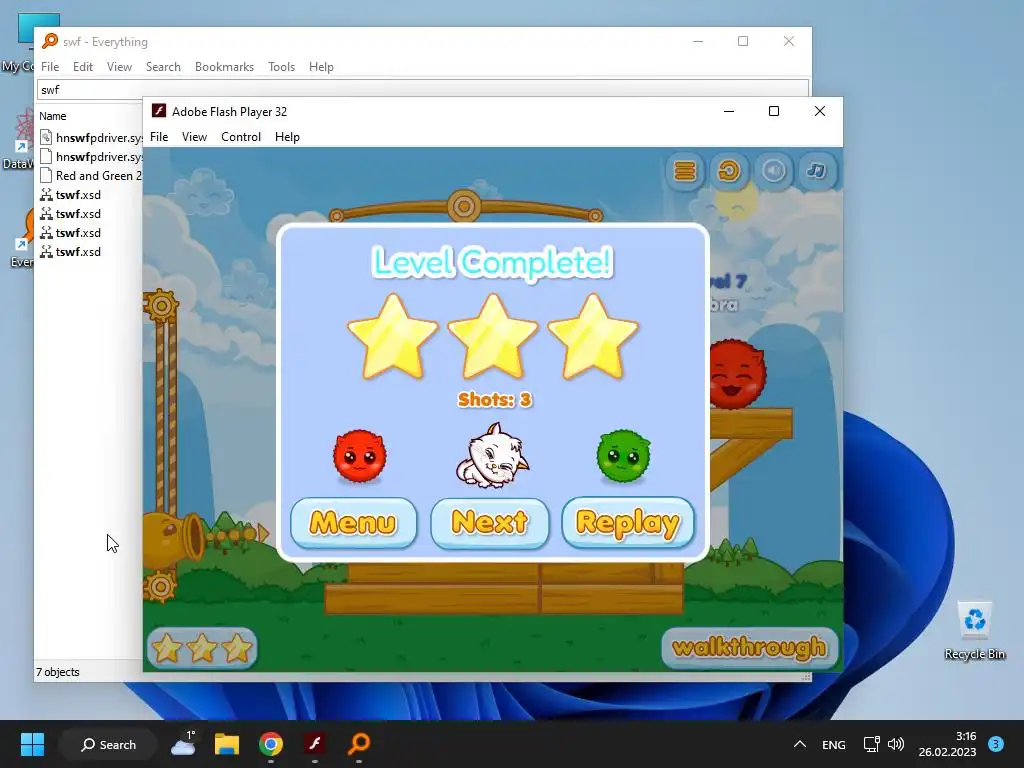
Task: Open the clock and date in taskbar
Action: [x=947, y=744]
